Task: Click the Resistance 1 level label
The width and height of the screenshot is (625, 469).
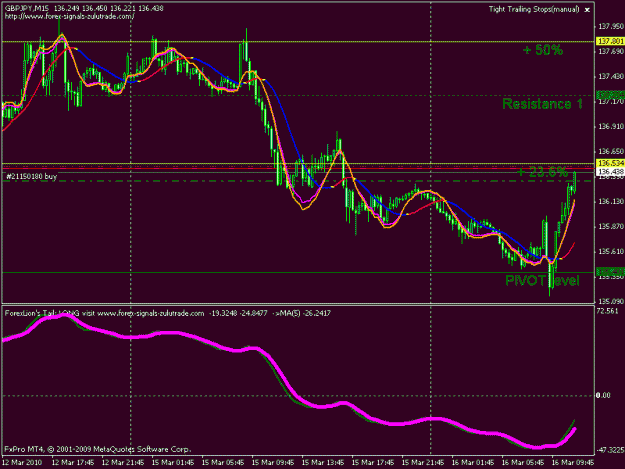Action: [542, 104]
